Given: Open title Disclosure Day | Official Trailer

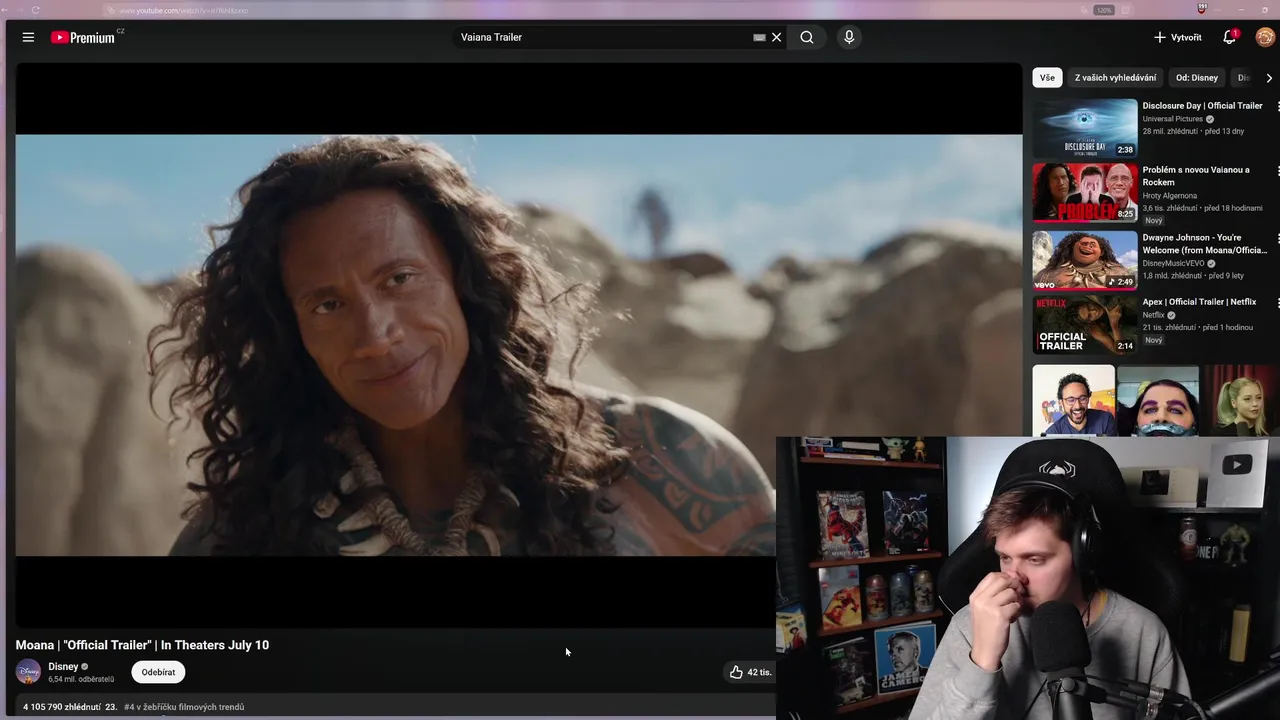Looking at the screenshot, I should click(1202, 105).
